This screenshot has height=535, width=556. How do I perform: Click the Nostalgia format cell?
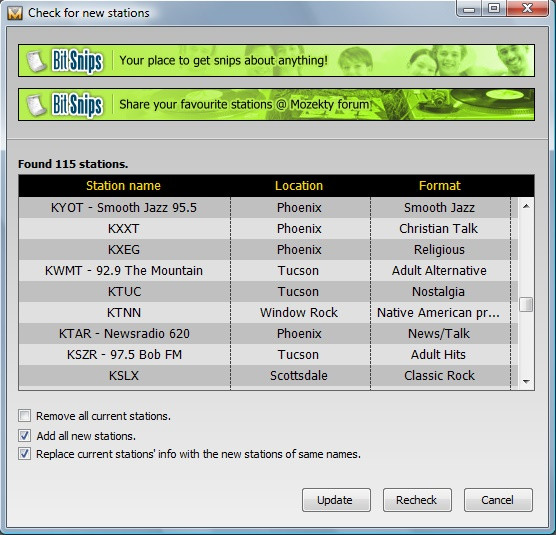tap(440, 291)
